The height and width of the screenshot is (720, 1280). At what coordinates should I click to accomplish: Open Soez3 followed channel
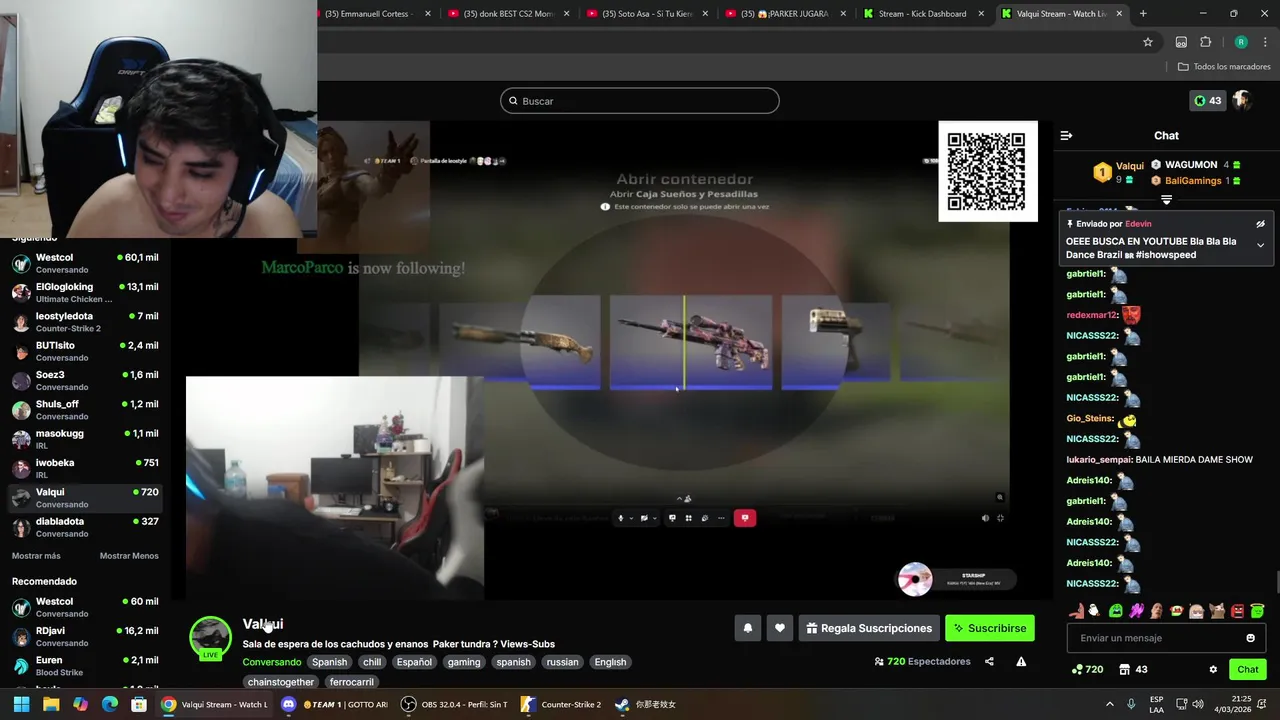85,380
